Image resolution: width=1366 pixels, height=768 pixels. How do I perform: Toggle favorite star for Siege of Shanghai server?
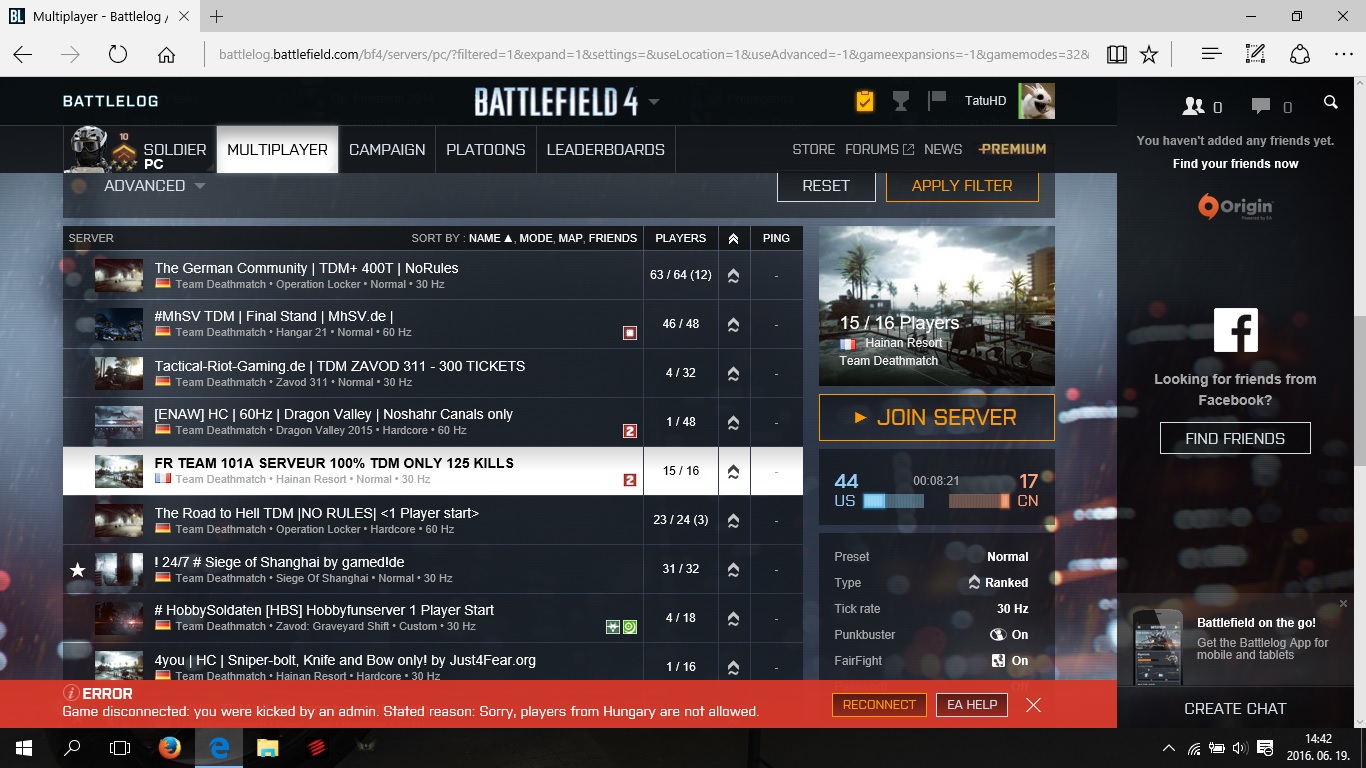[x=77, y=570]
